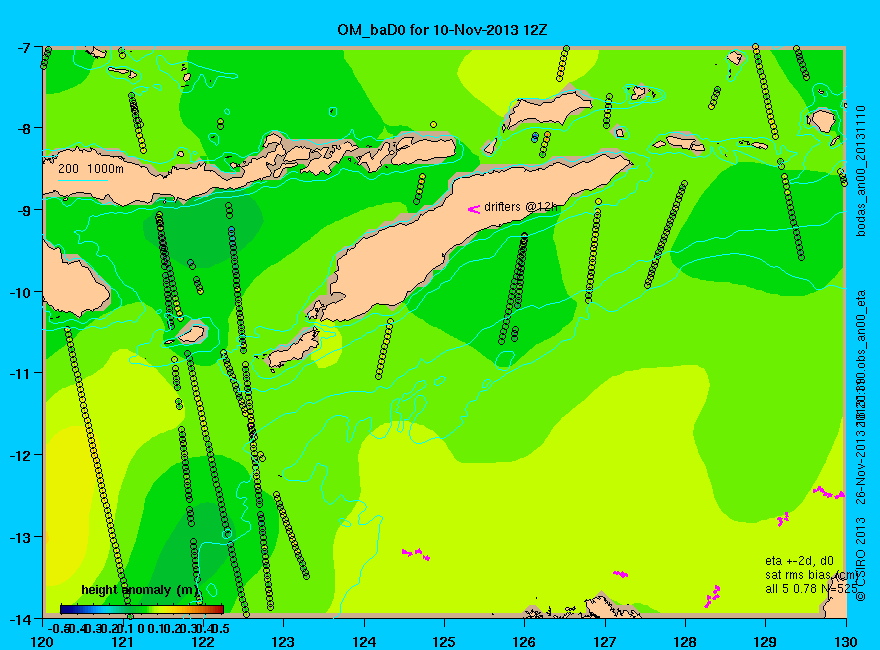
Task: Click longitude axis label "127"
Action: [605, 641]
